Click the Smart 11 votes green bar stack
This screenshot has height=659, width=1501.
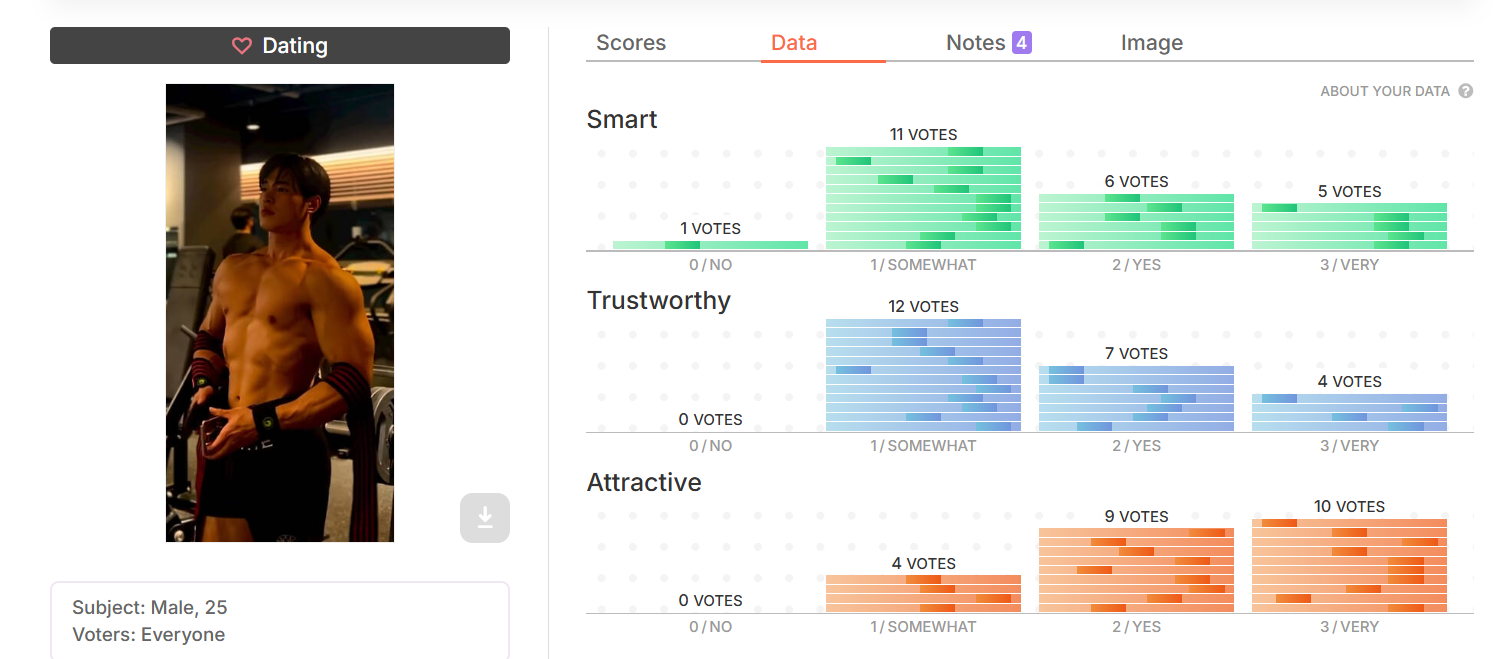coord(923,198)
